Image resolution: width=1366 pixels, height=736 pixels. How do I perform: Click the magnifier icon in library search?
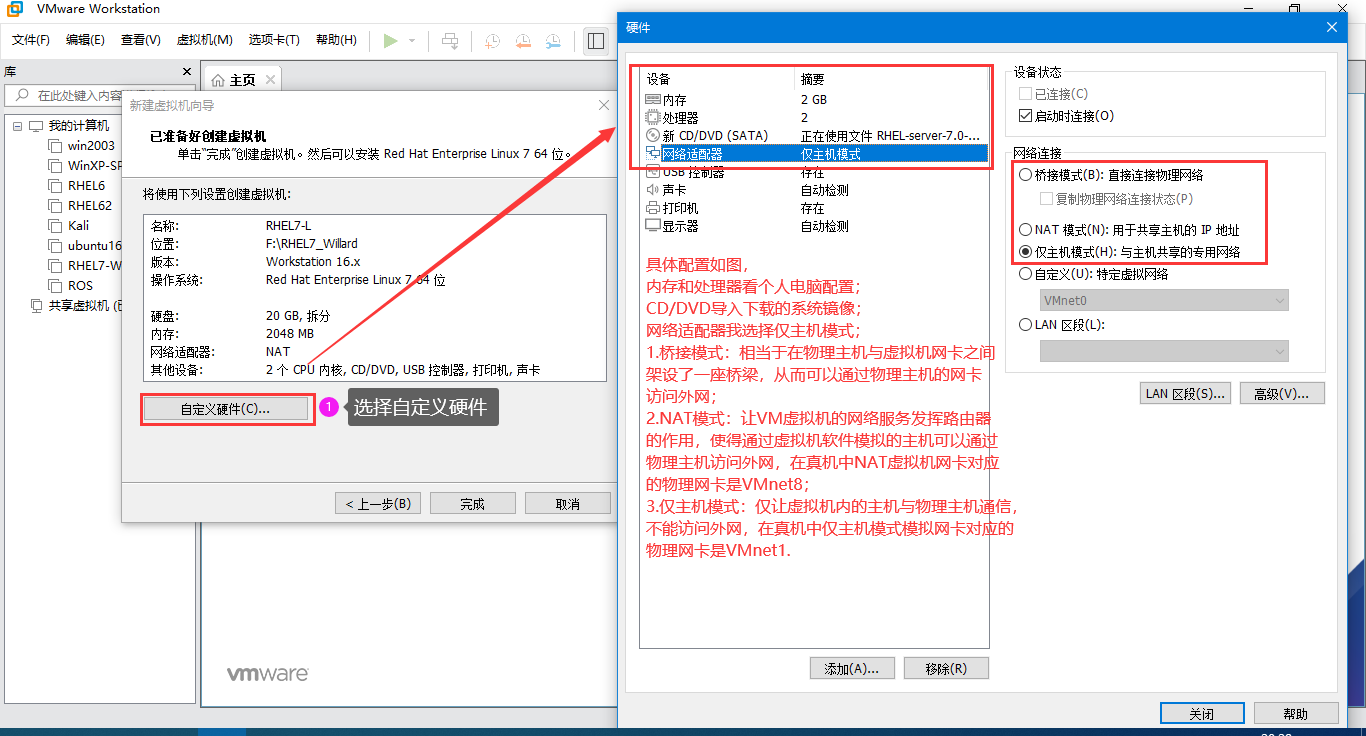22,95
